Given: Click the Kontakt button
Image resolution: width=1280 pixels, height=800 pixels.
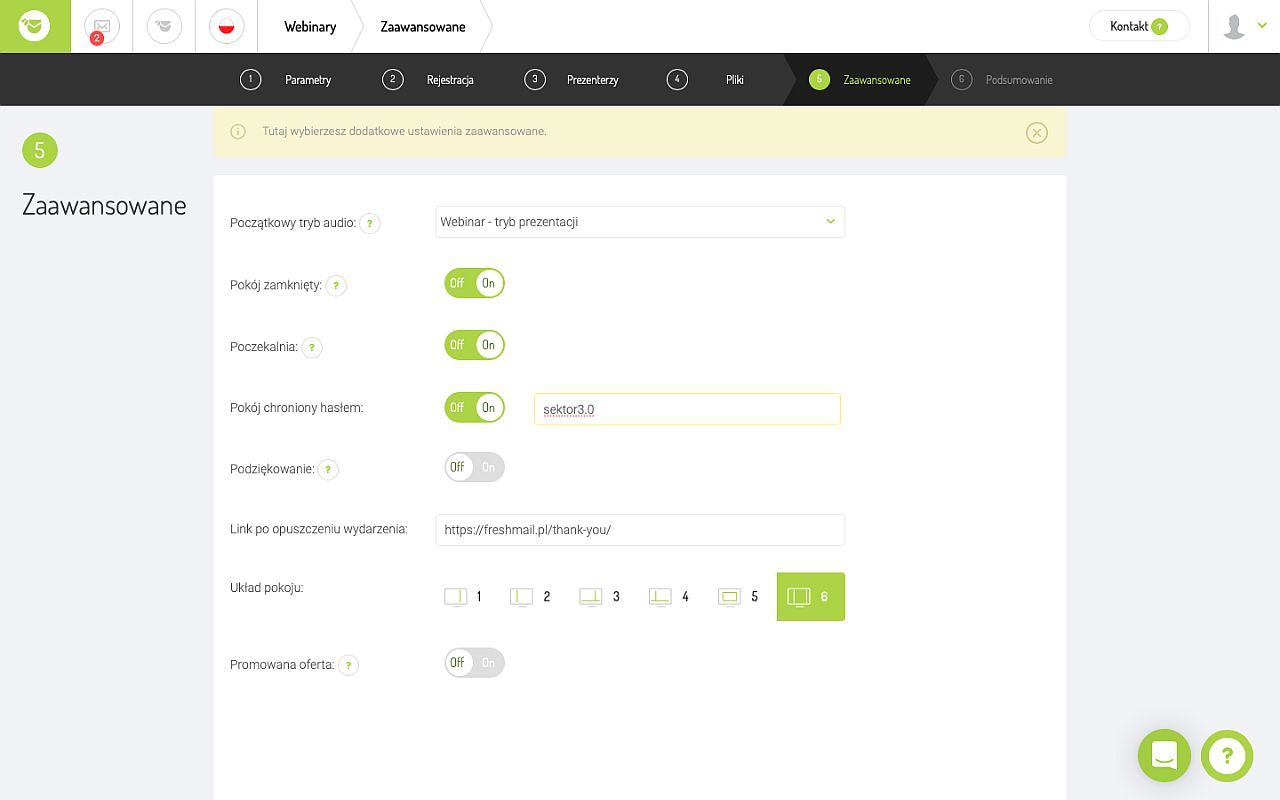Looking at the screenshot, I should point(1138,27).
